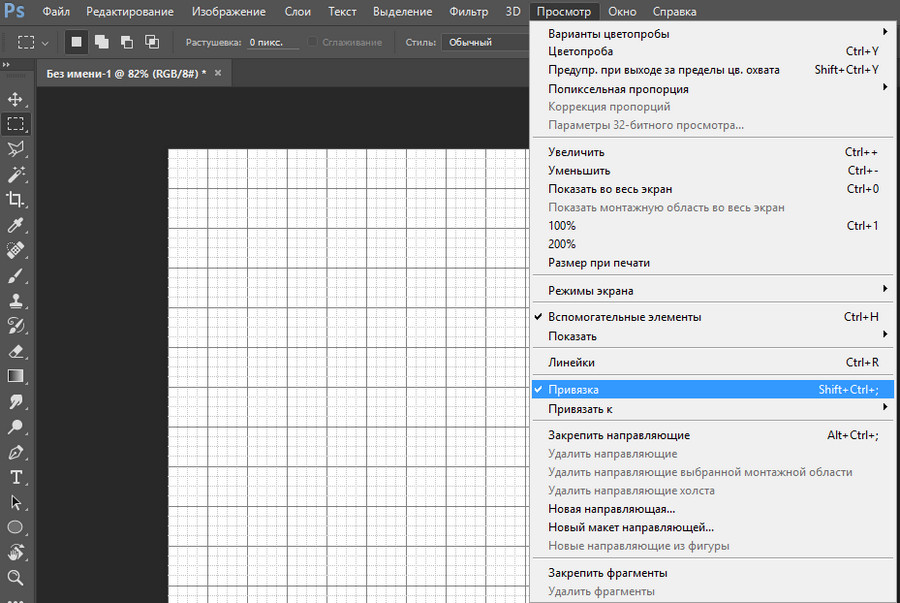Select the Rectangular Marquee tool
This screenshot has height=603, width=900.
coord(15,124)
